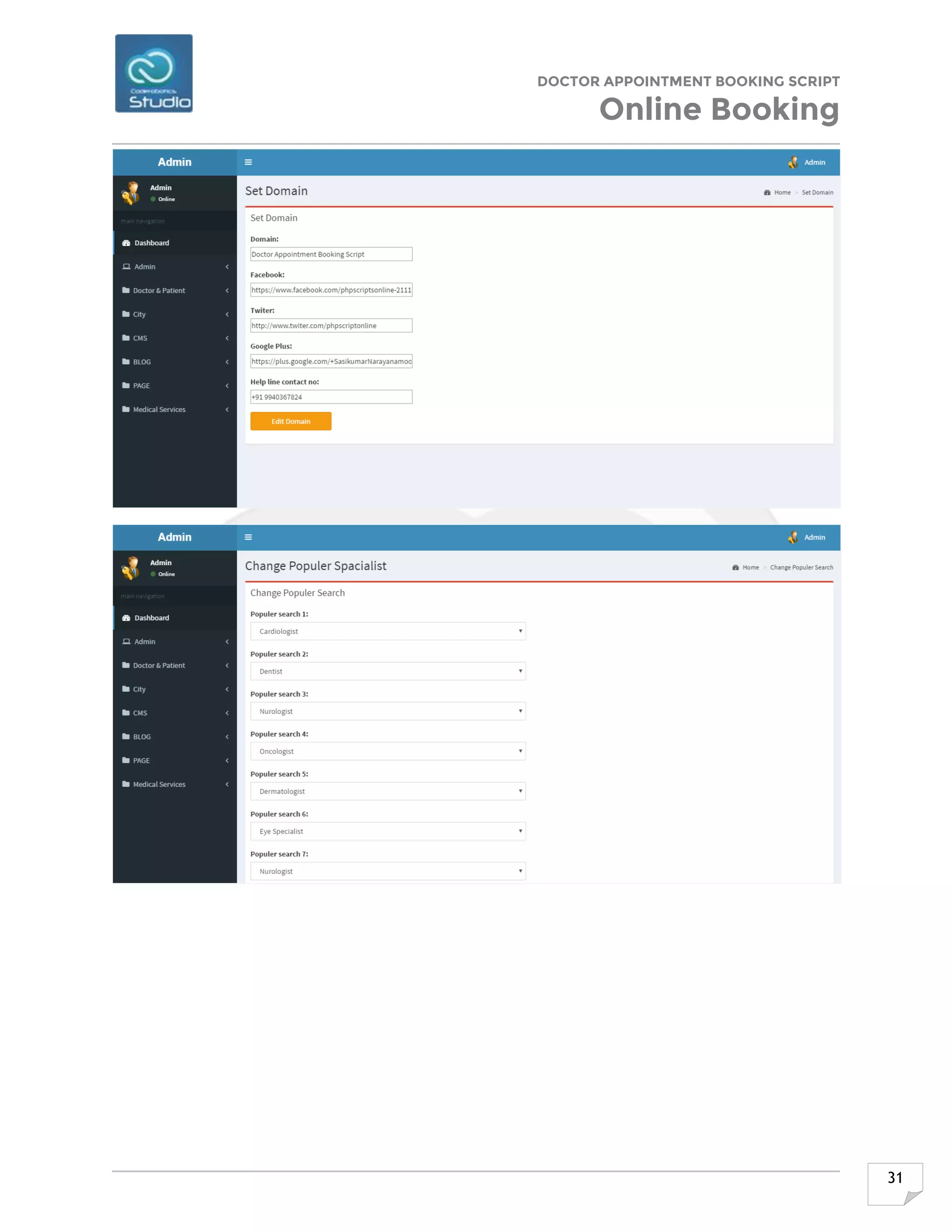Expand City chevron in Set Domain sidebar

227,314
